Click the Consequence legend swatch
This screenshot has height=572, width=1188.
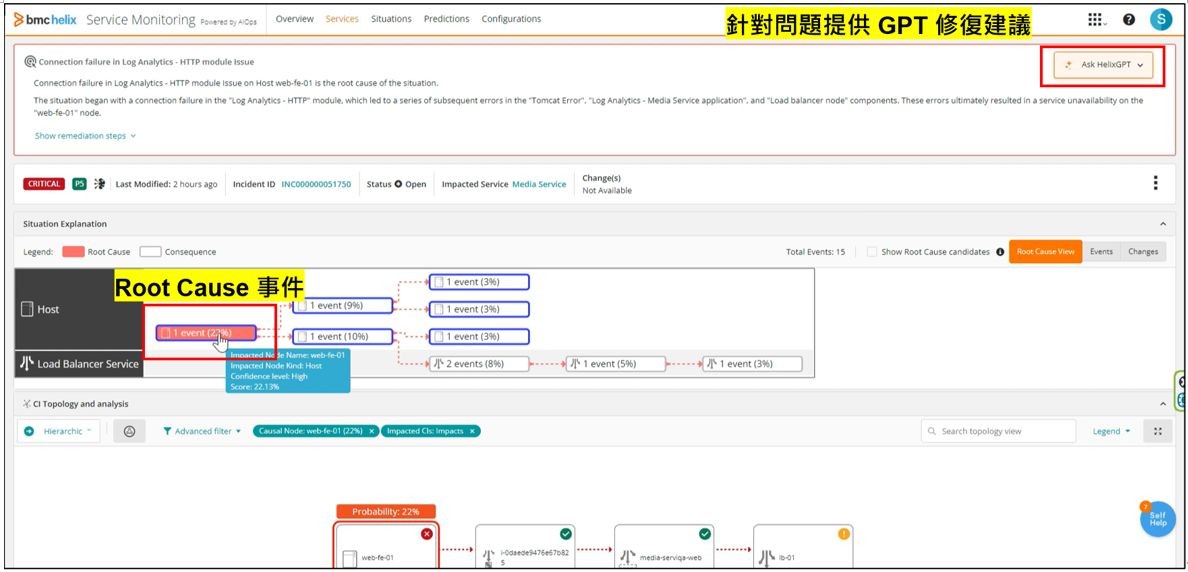[x=150, y=252]
